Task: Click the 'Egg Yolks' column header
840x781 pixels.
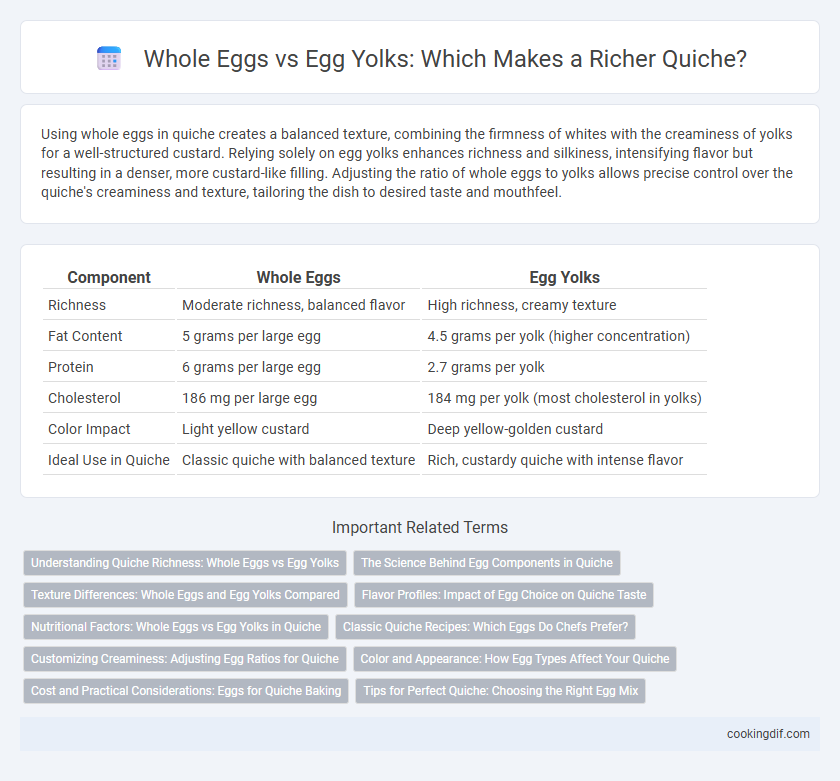Action: (x=565, y=277)
